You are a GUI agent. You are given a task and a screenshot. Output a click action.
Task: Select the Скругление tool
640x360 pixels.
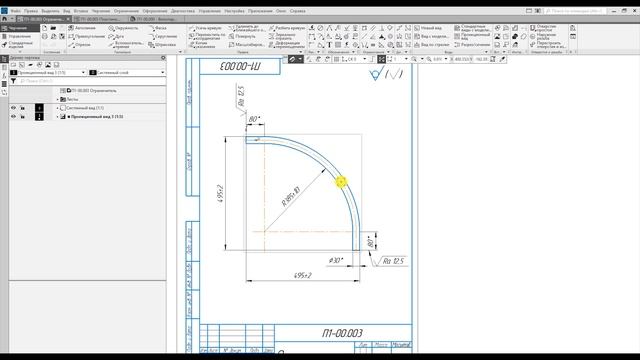pos(162,36)
